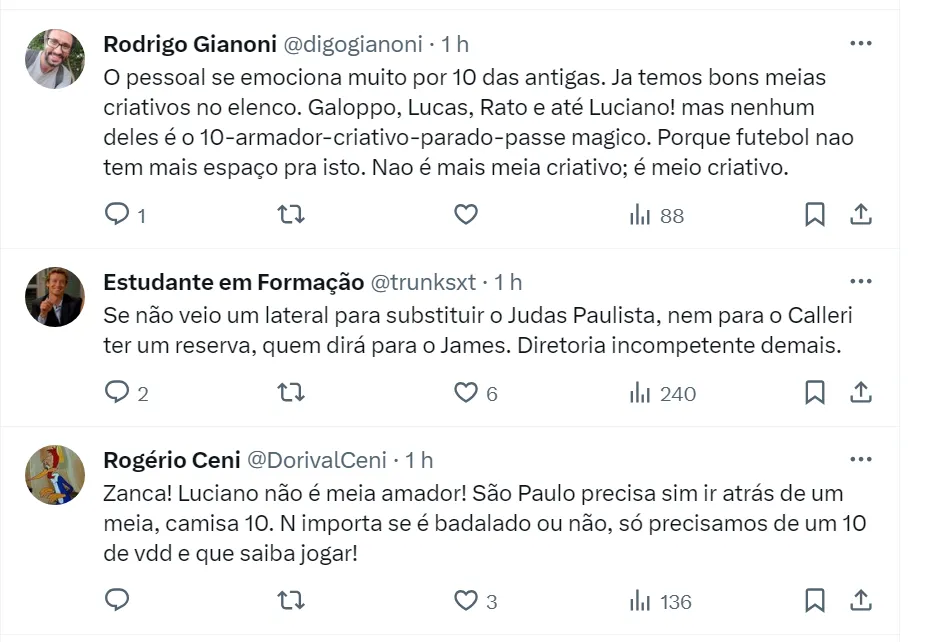Open more options for Rodrigo Gianoni's tweet
Viewport: 925px width, 642px height.
[860, 44]
